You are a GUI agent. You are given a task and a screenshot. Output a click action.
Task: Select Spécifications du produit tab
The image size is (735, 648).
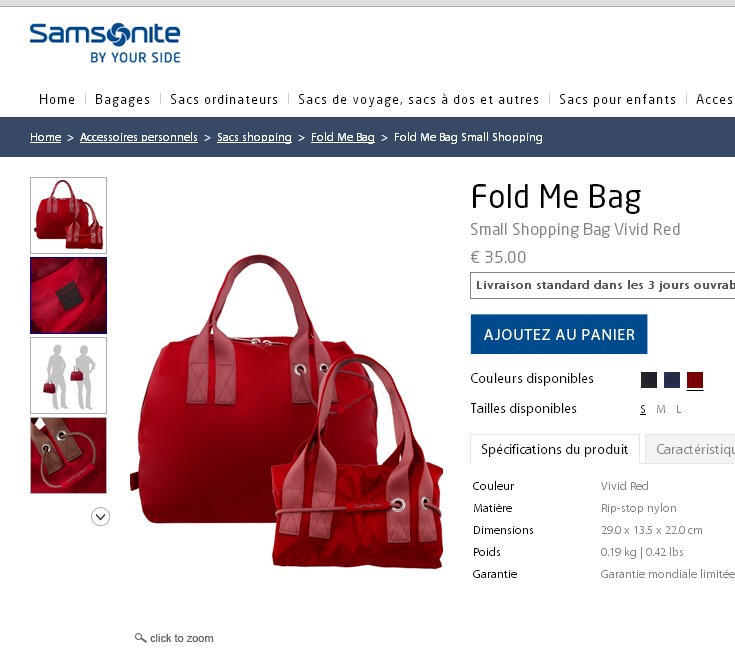(x=555, y=449)
